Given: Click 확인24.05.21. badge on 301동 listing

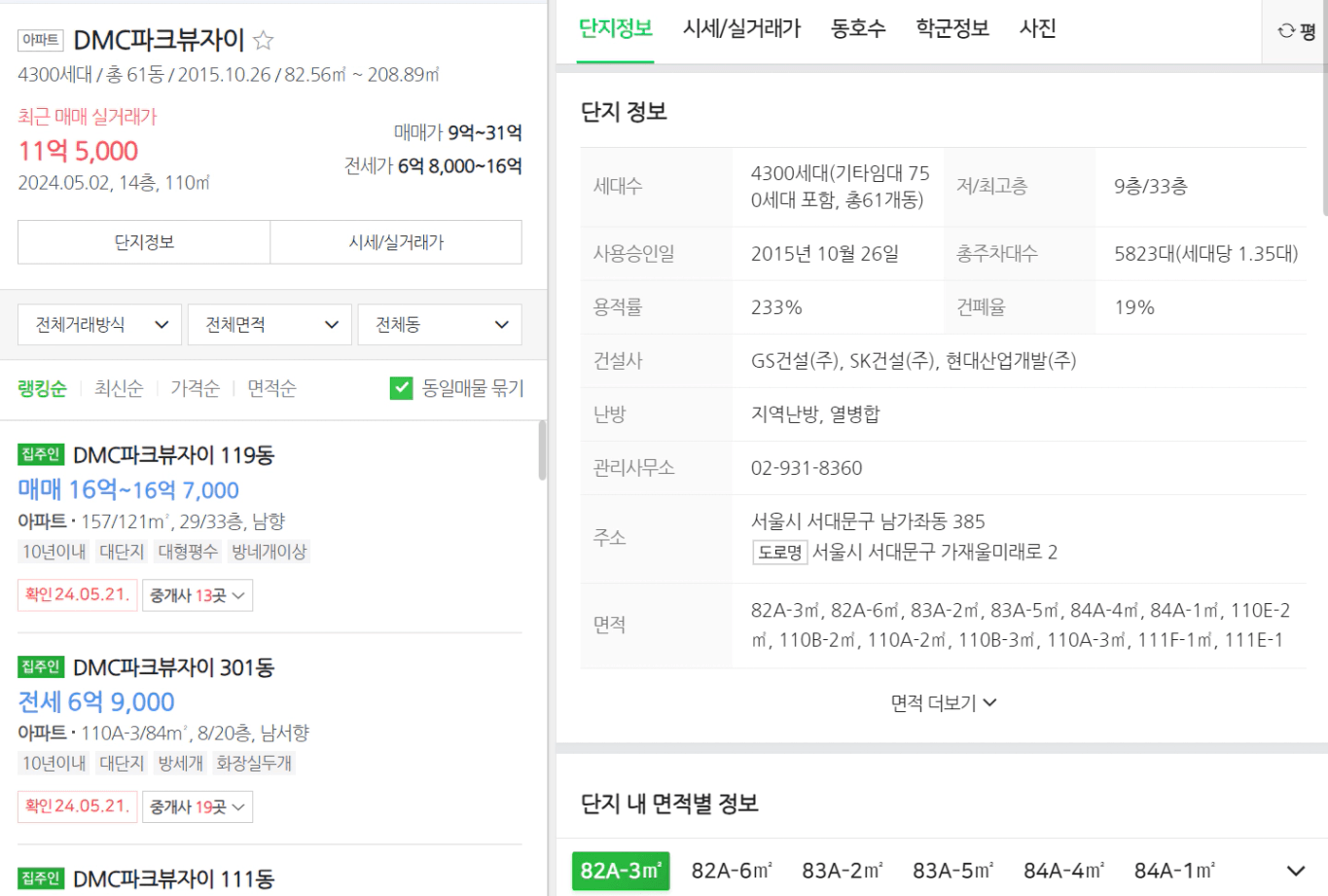Looking at the screenshot, I should click(78, 806).
